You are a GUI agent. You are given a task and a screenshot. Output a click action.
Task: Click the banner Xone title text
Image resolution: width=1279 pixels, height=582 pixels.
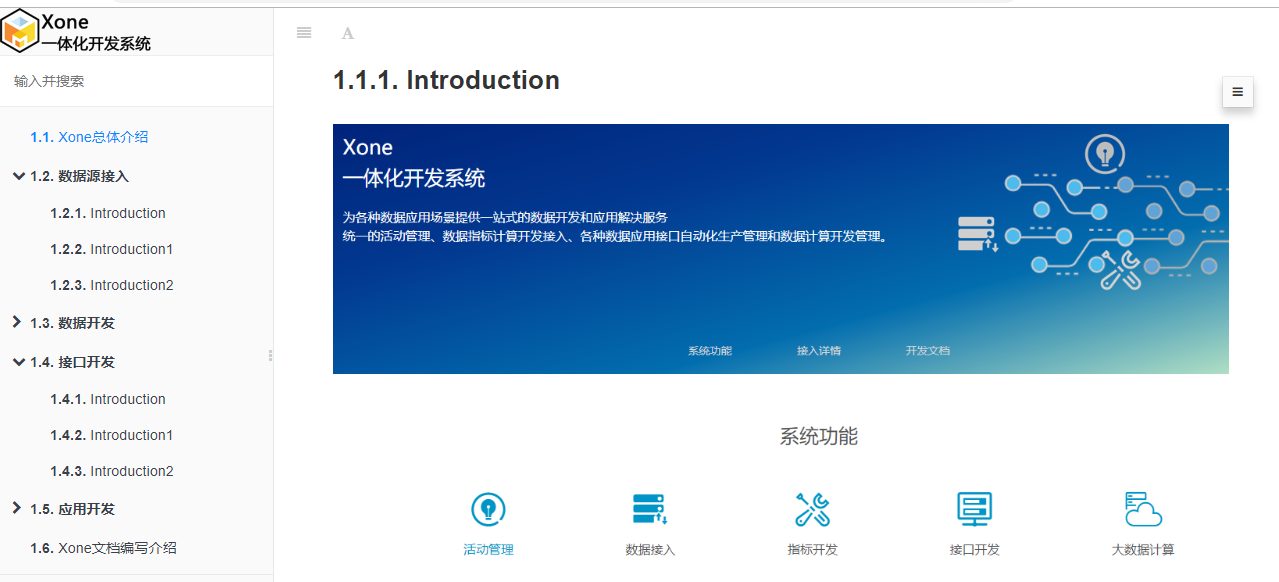[x=368, y=147]
